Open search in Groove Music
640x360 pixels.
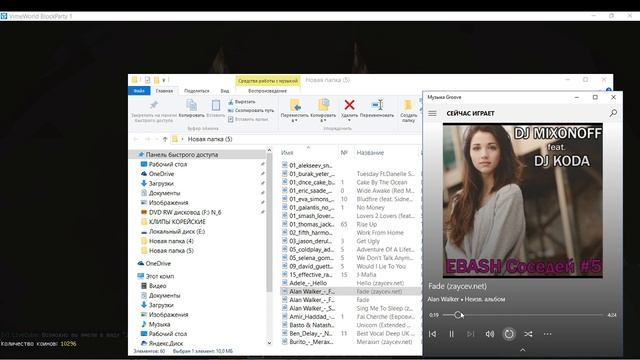pyautogui.click(x=613, y=113)
